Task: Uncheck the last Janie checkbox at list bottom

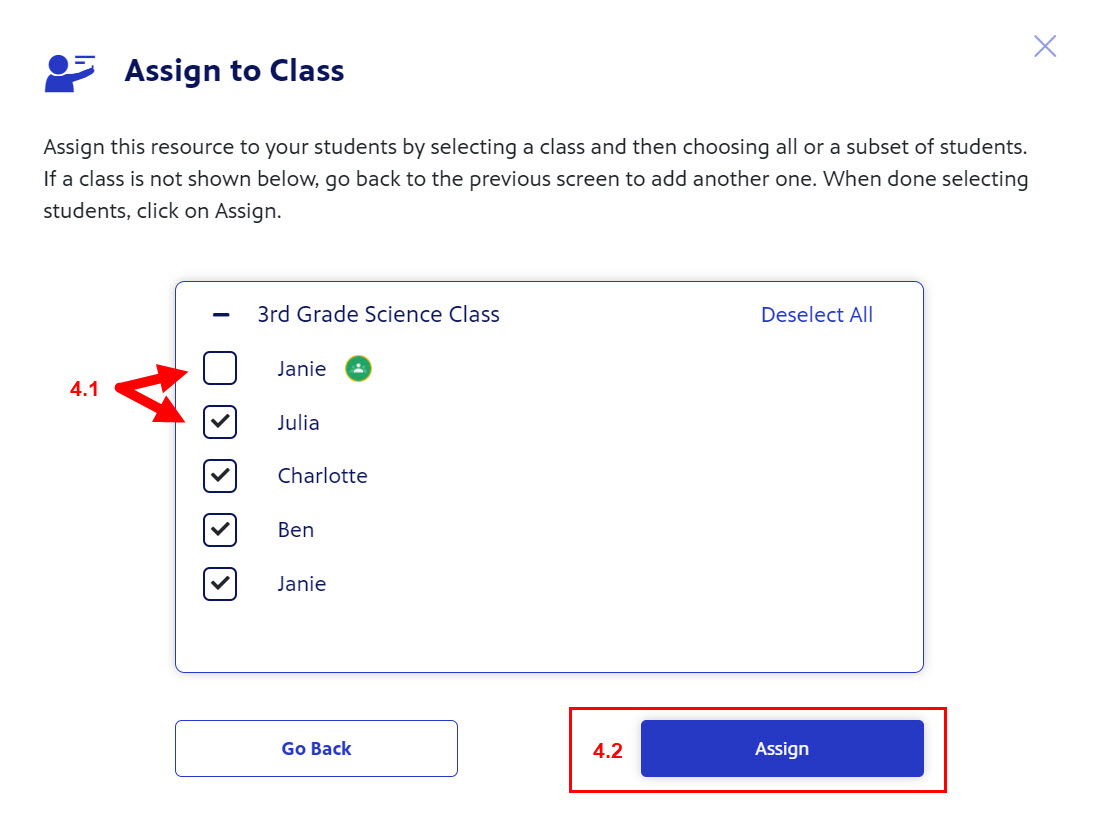Action: point(220,584)
